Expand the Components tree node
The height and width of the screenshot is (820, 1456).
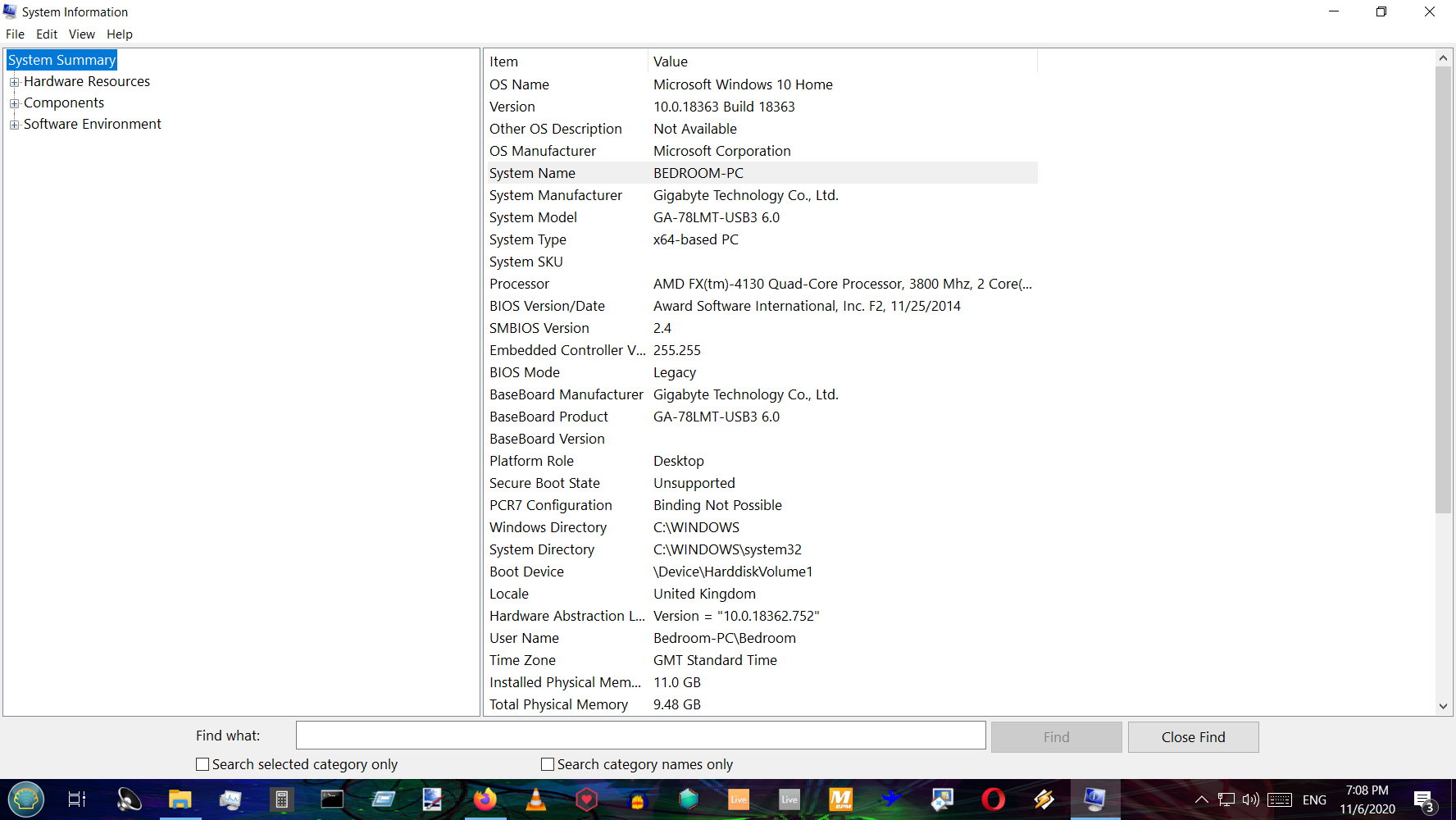[x=14, y=103]
